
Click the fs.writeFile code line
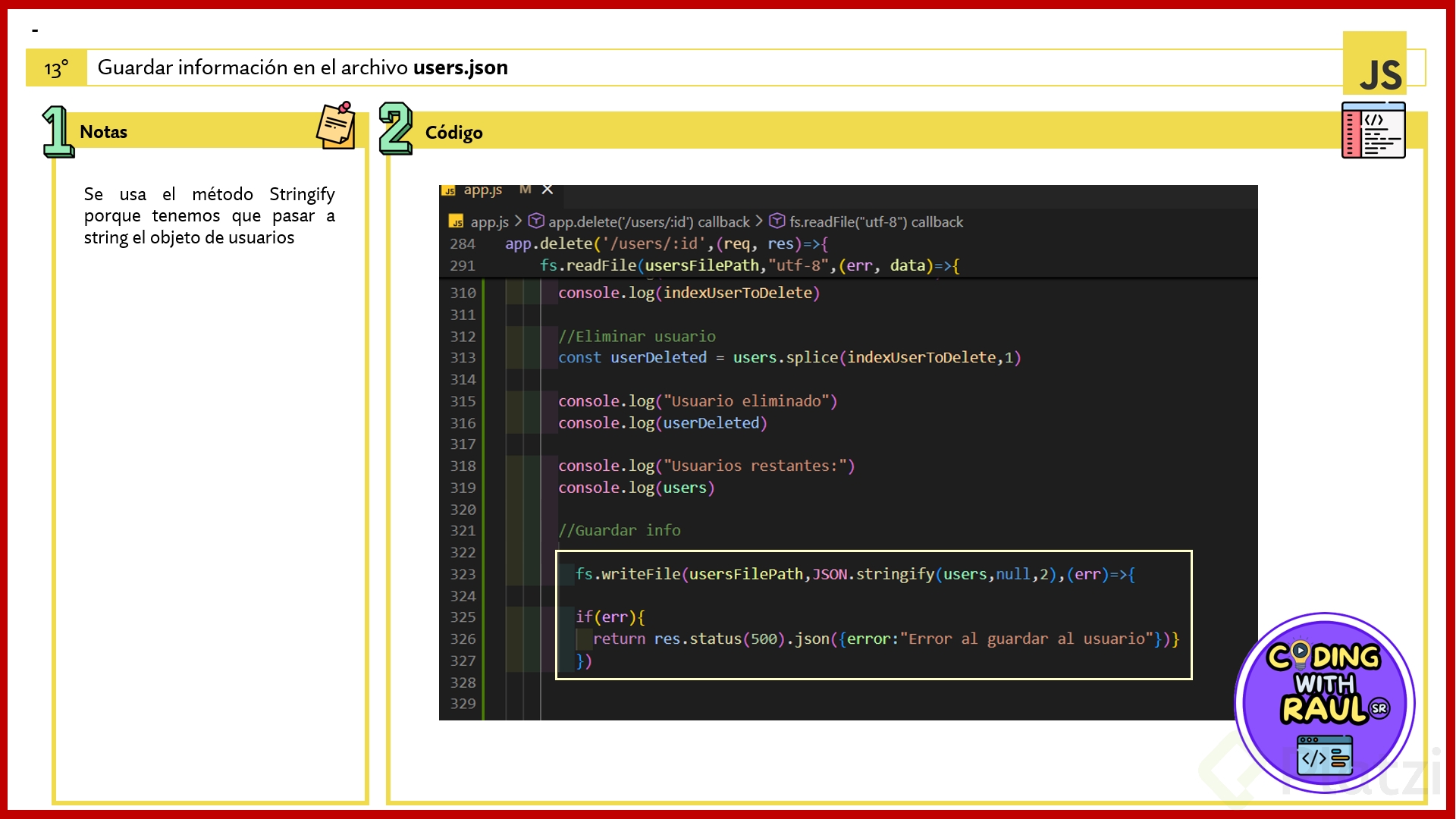click(854, 574)
